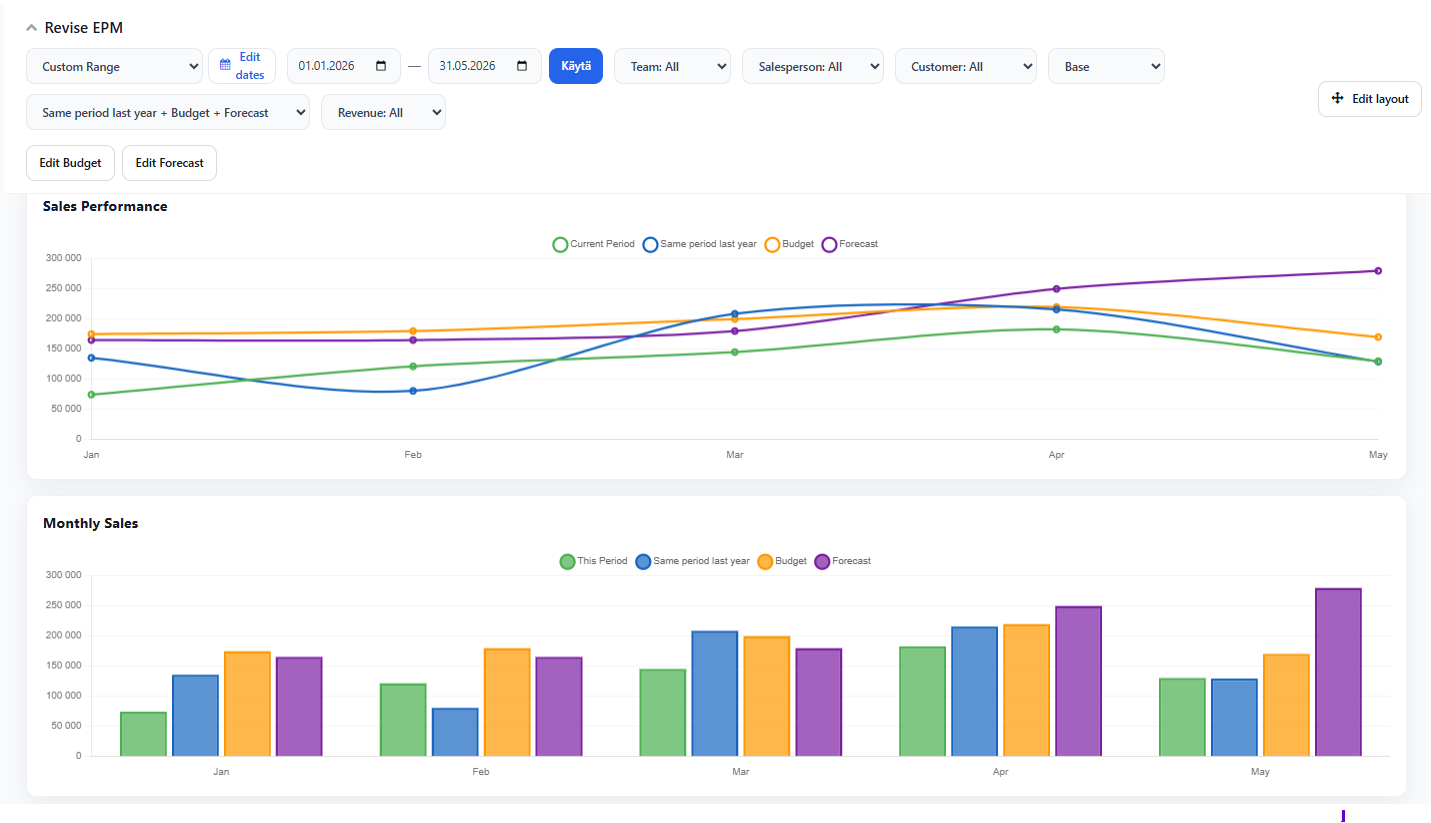This screenshot has width=1431, height=823.
Task: Toggle Forecast line in Sales Performance legend
Action: 850,244
